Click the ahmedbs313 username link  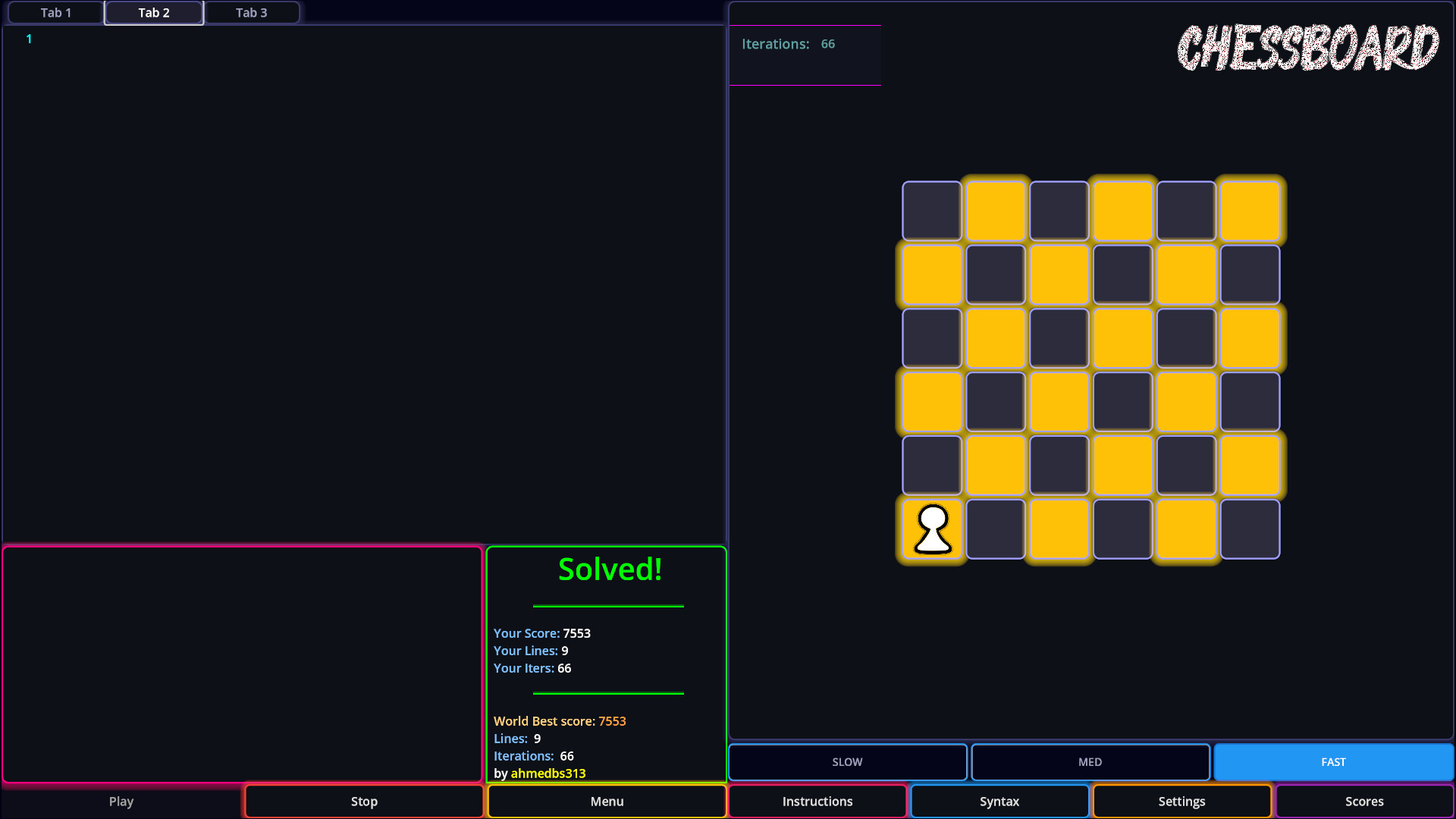(548, 773)
